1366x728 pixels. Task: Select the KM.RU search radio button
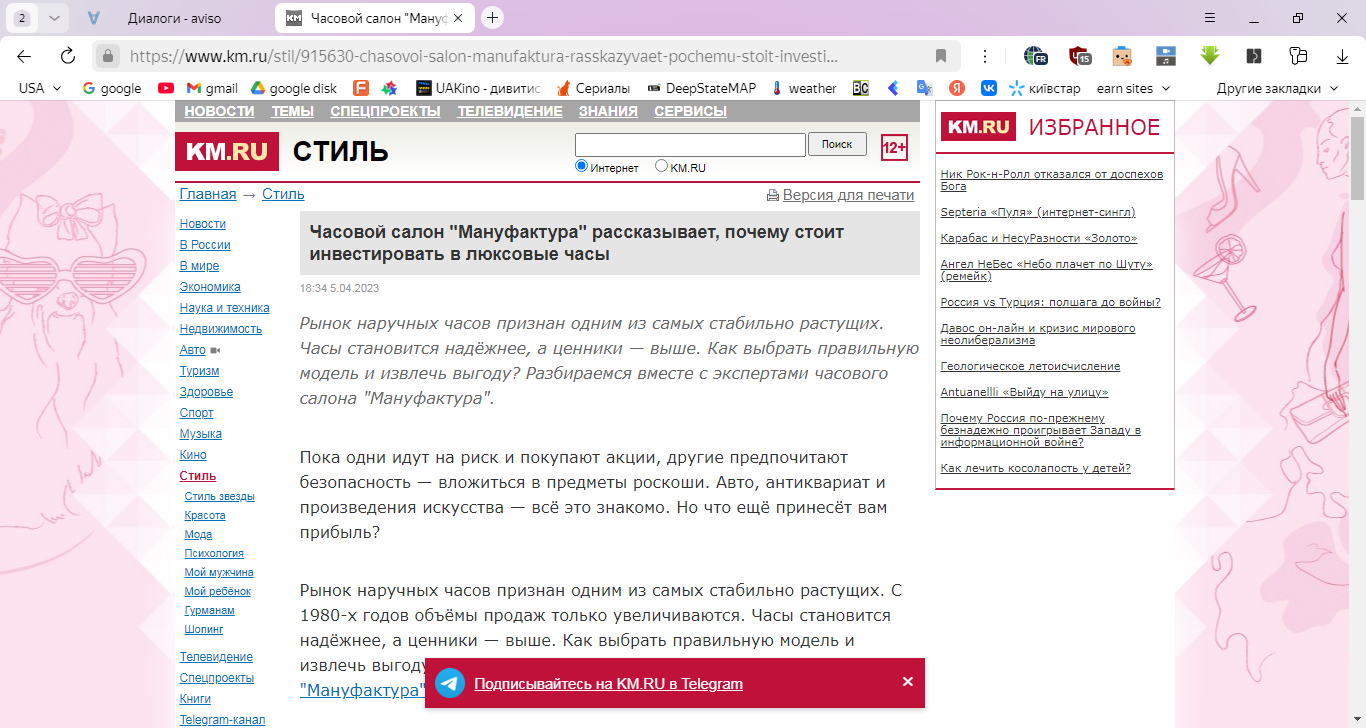[661, 166]
